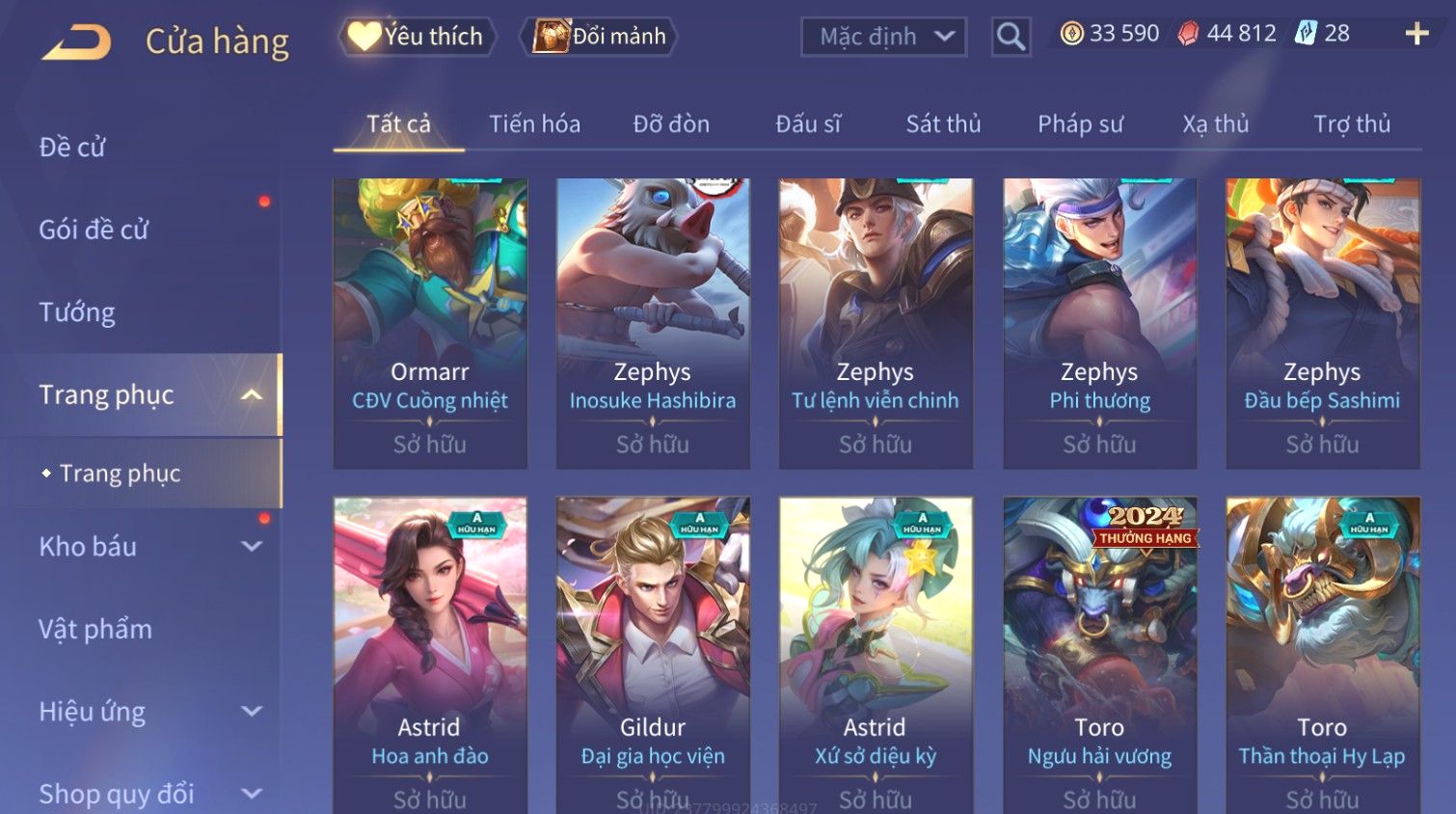The image size is (1456, 814).
Task: Tap the blue voucher currency icon
Action: coord(1306,34)
